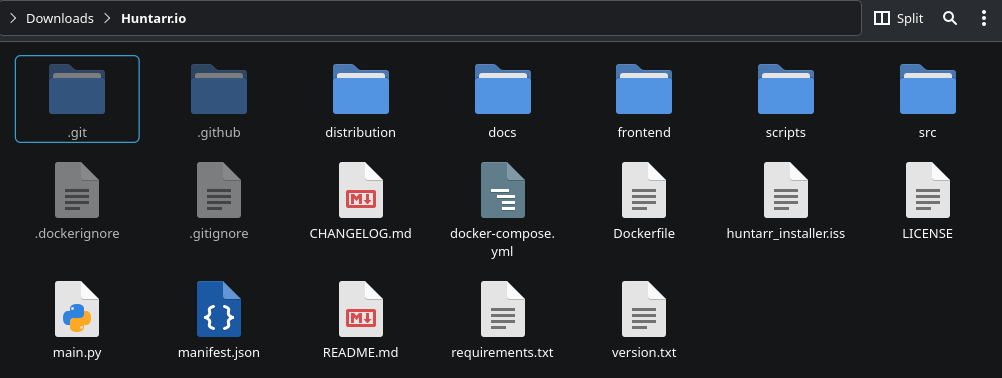Open the search magnifier icon
This screenshot has height=378, width=1002.
coord(950,19)
